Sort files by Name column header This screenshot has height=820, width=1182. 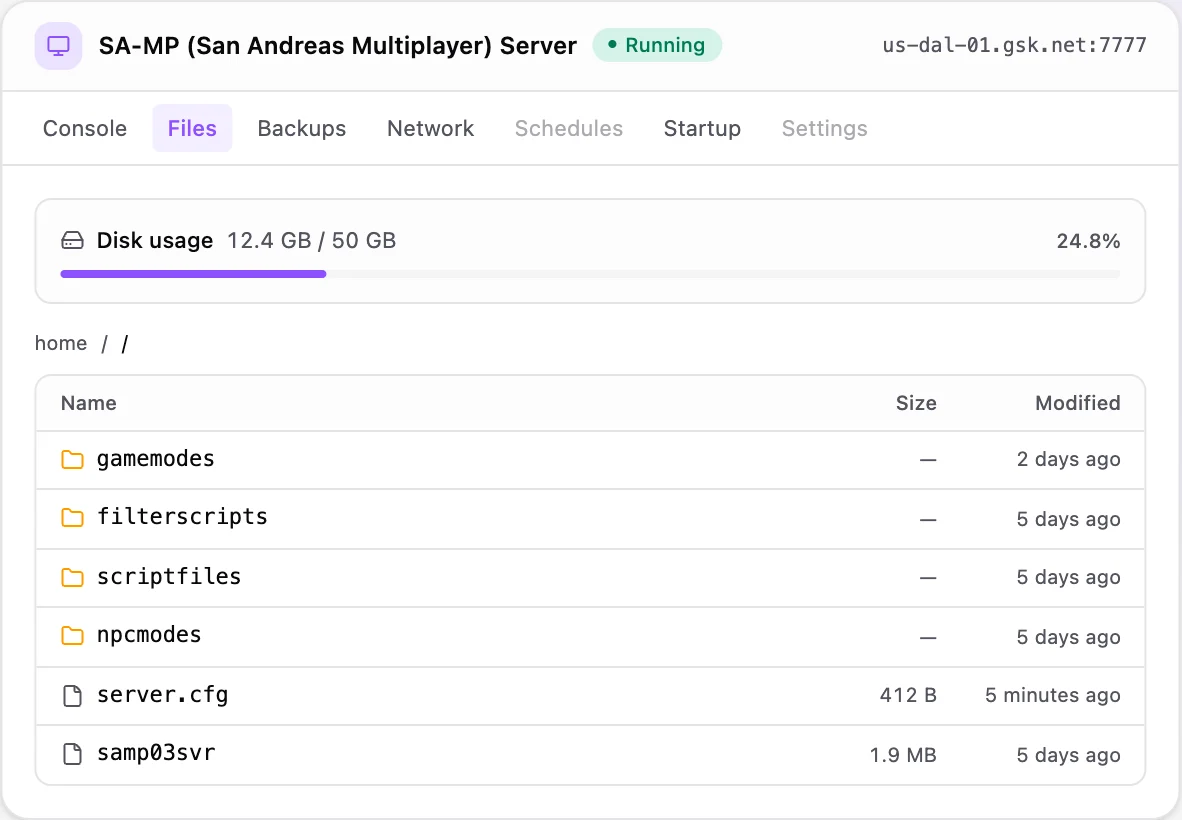[x=89, y=403]
